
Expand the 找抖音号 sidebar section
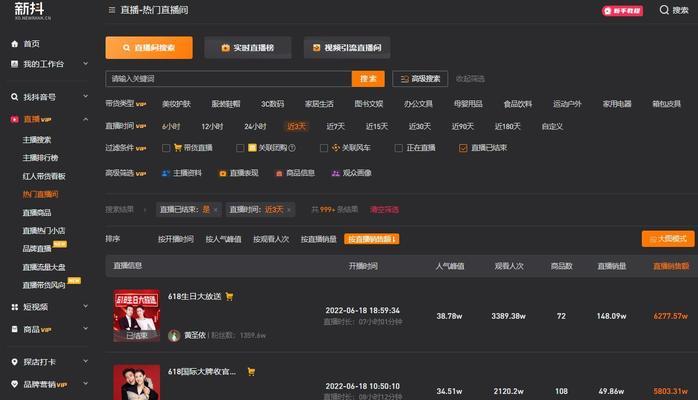(85, 96)
